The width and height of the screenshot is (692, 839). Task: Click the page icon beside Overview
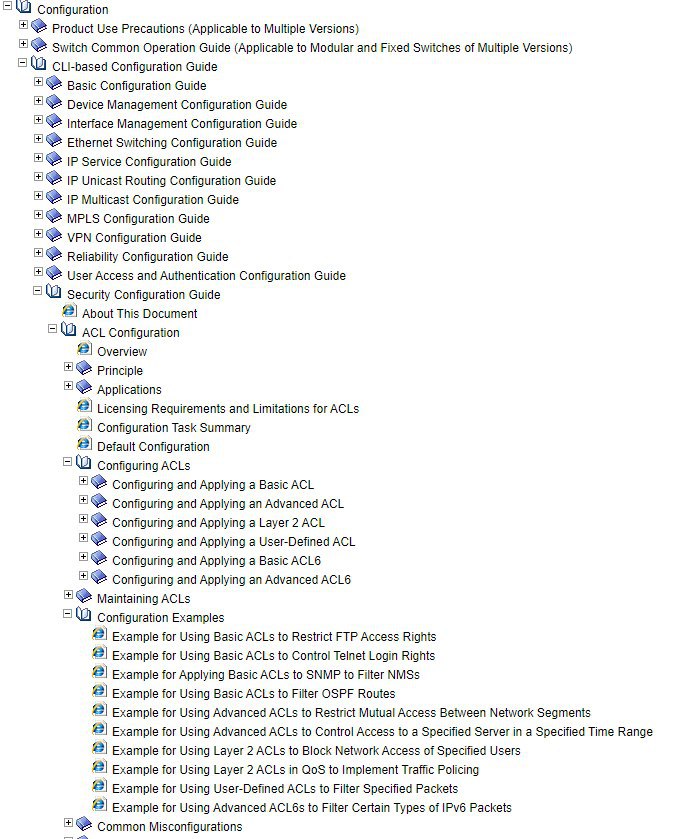pyautogui.click(x=85, y=348)
